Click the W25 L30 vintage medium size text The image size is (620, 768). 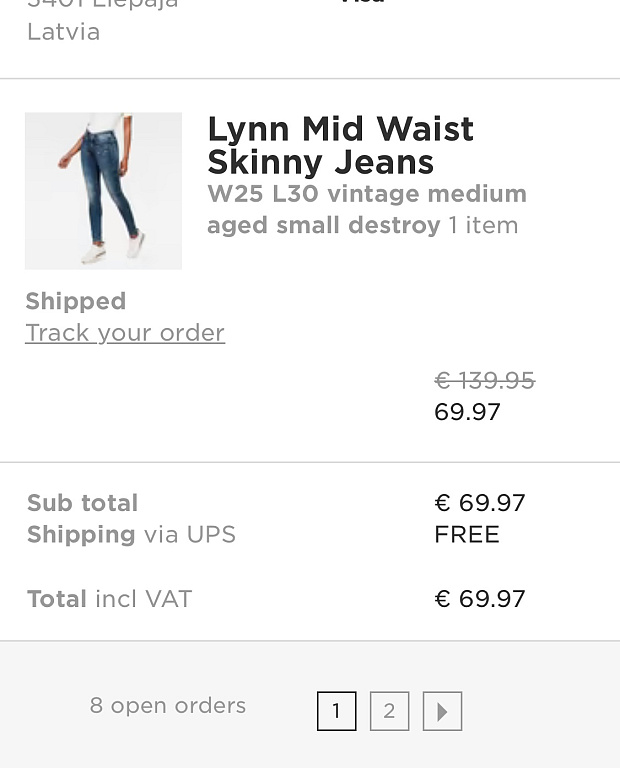point(367,194)
